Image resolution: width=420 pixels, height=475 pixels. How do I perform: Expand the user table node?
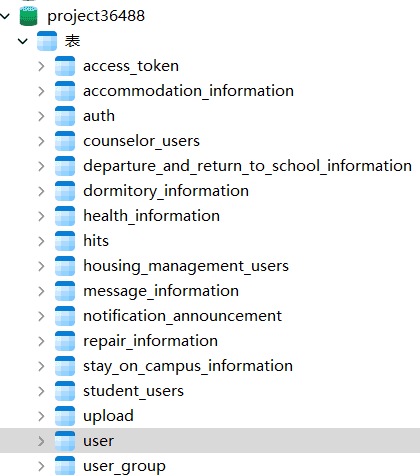click(x=41, y=441)
